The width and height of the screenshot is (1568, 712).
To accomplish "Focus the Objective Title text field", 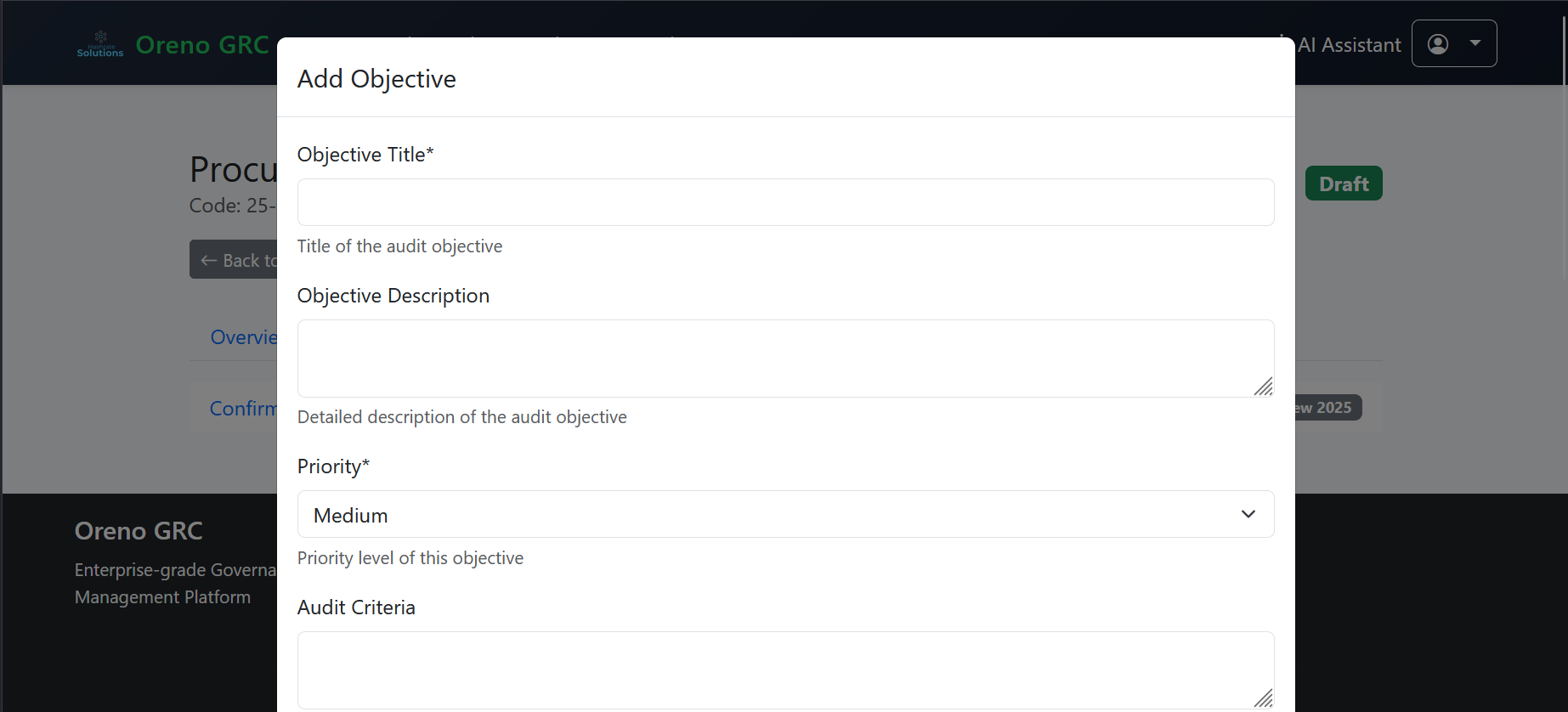I will pyautogui.click(x=785, y=202).
